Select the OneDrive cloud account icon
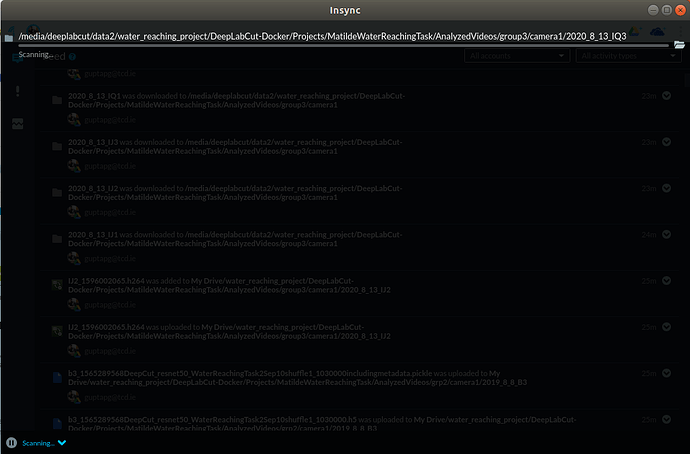Image resolution: width=690 pixels, height=454 pixels. [657, 32]
